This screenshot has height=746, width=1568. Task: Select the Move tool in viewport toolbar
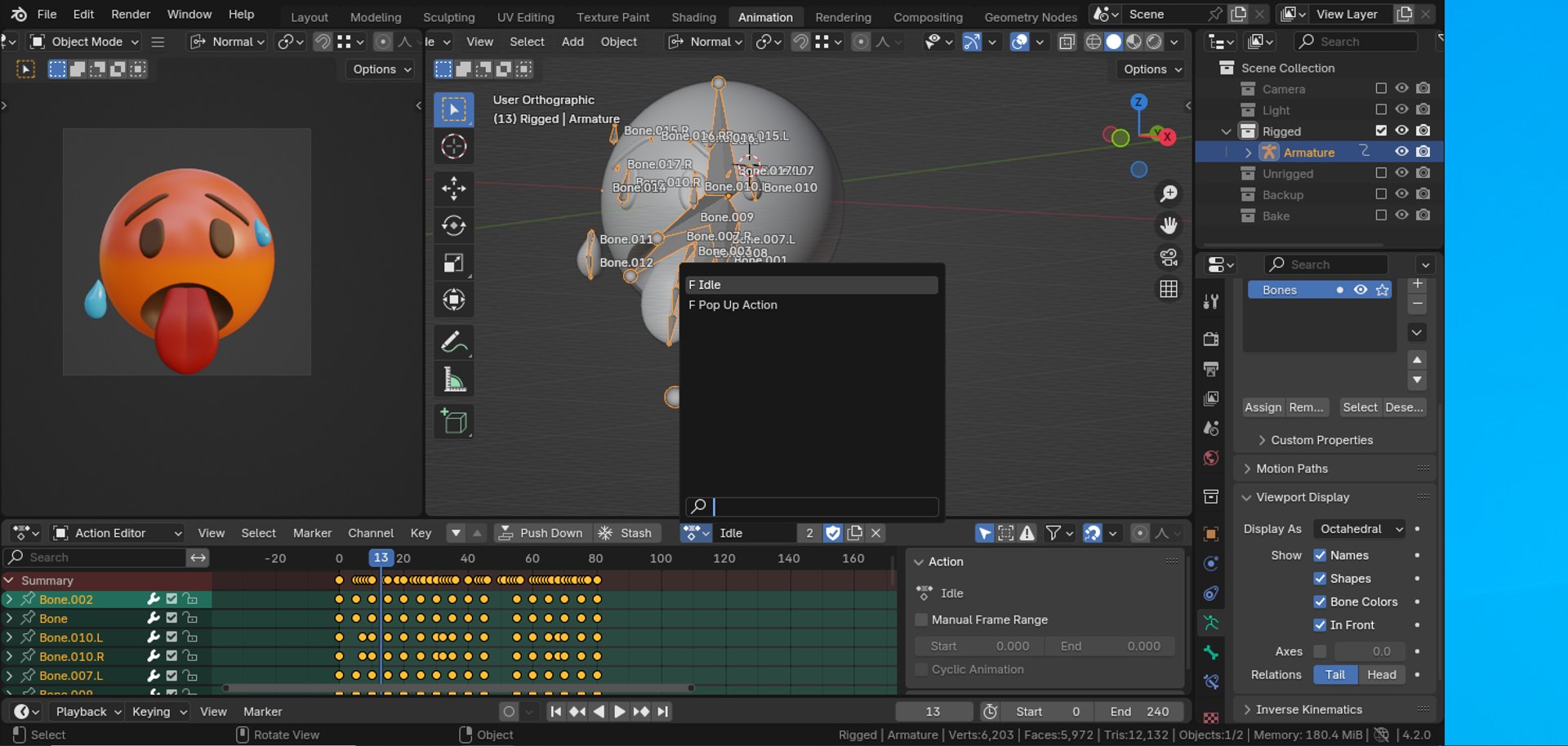(453, 188)
